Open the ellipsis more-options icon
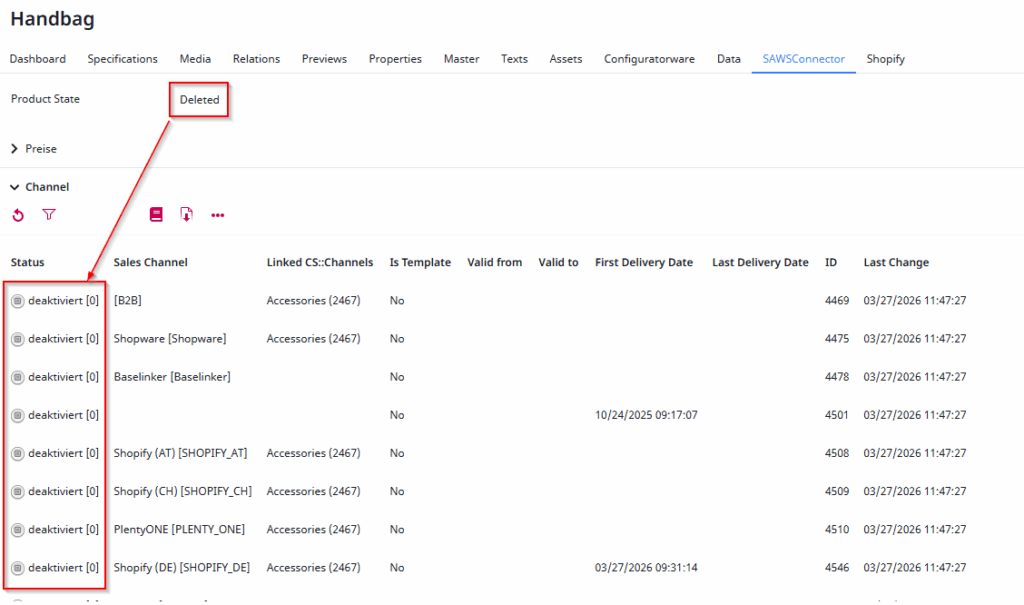 click(218, 214)
